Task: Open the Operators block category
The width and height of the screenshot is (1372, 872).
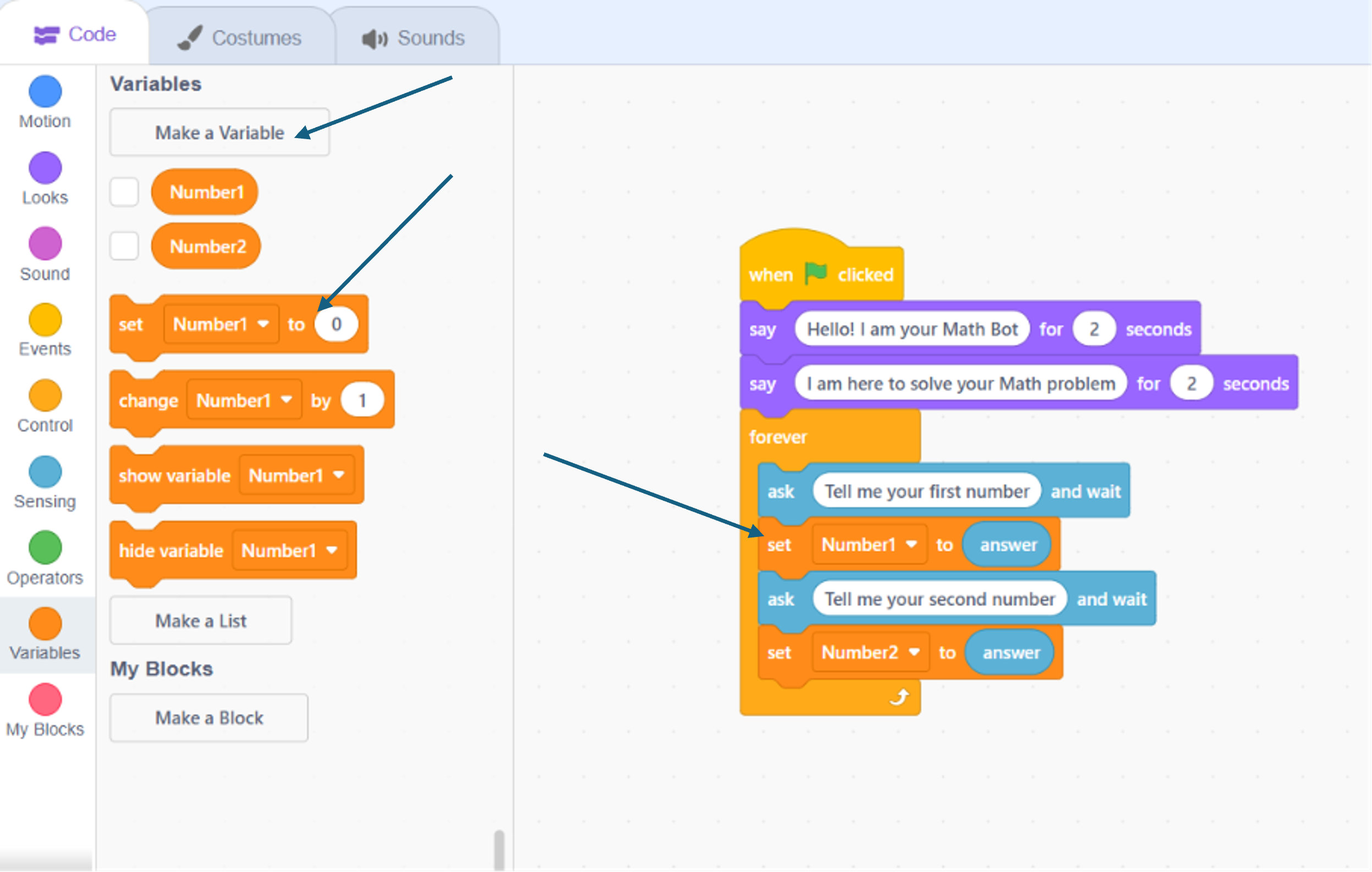Action: [45, 558]
